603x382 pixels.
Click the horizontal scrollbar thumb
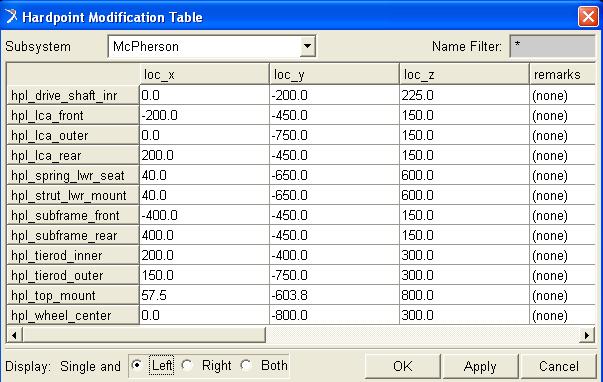[144, 335]
